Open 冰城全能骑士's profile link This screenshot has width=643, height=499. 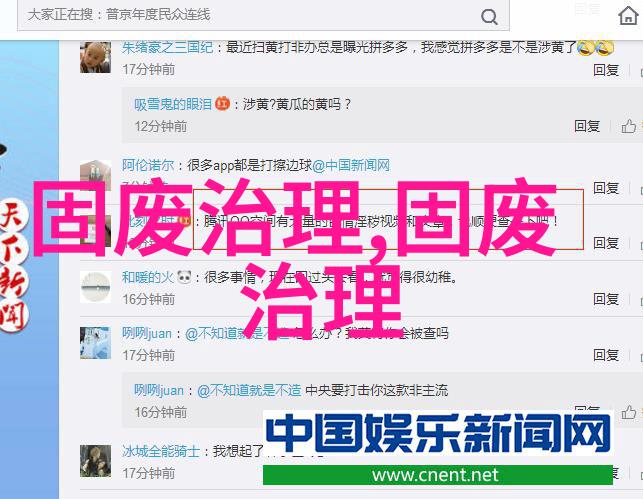click(161, 451)
